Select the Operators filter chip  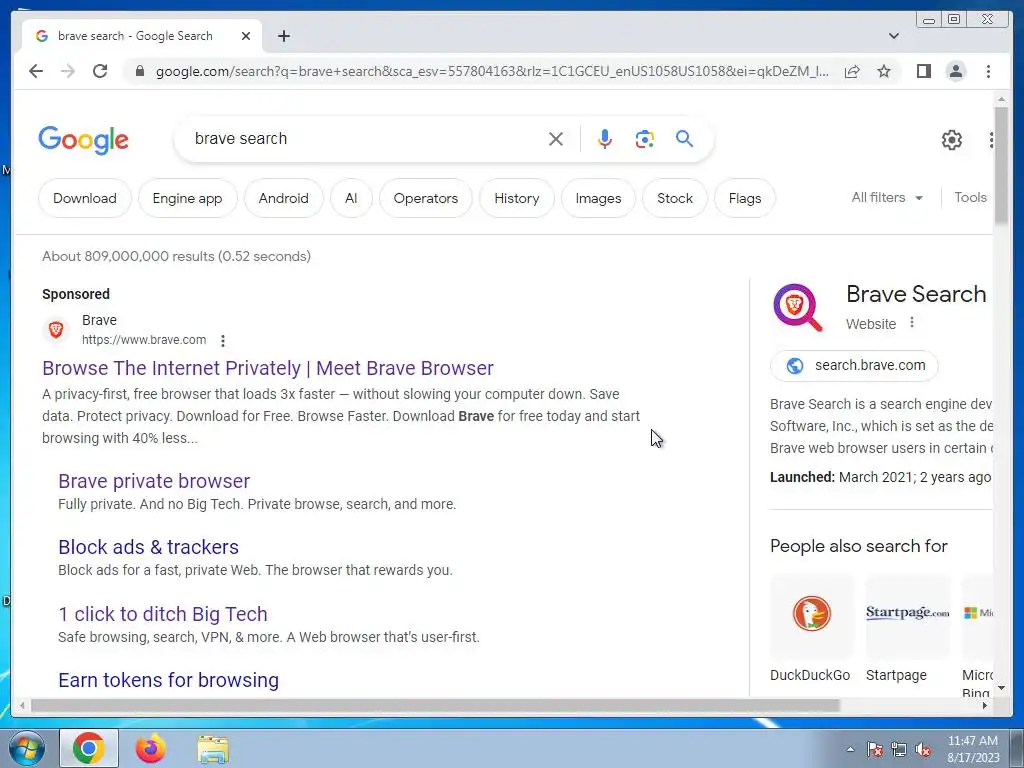coord(426,198)
